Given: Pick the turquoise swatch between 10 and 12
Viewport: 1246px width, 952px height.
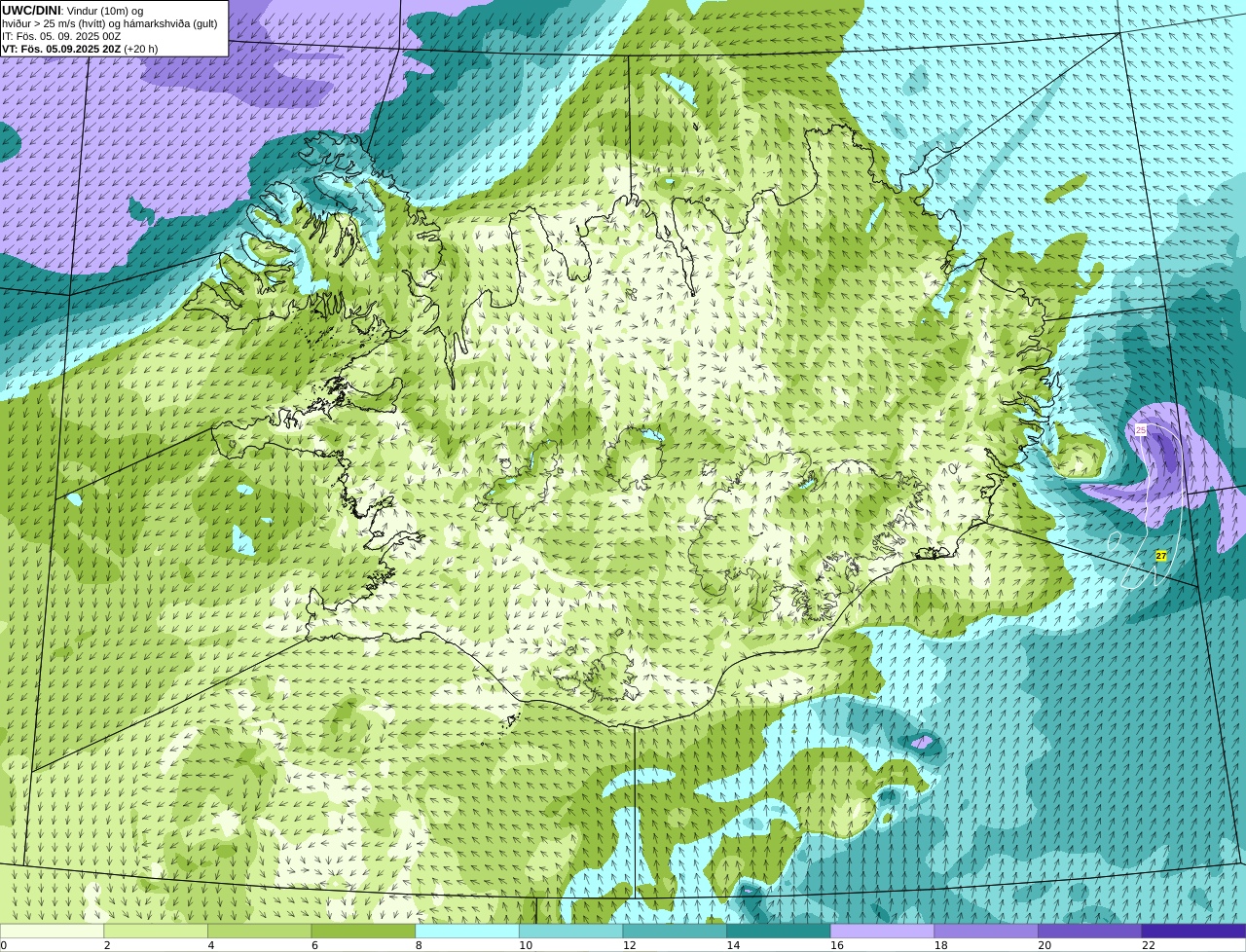Looking at the screenshot, I should click(571, 931).
